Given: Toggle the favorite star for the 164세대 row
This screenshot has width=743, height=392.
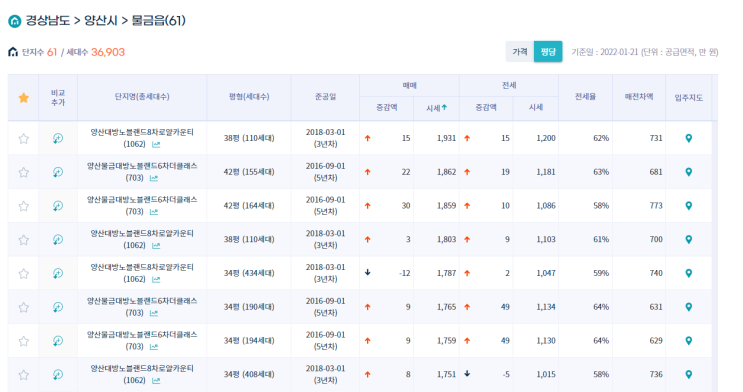Looking at the screenshot, I should [24, 206].
